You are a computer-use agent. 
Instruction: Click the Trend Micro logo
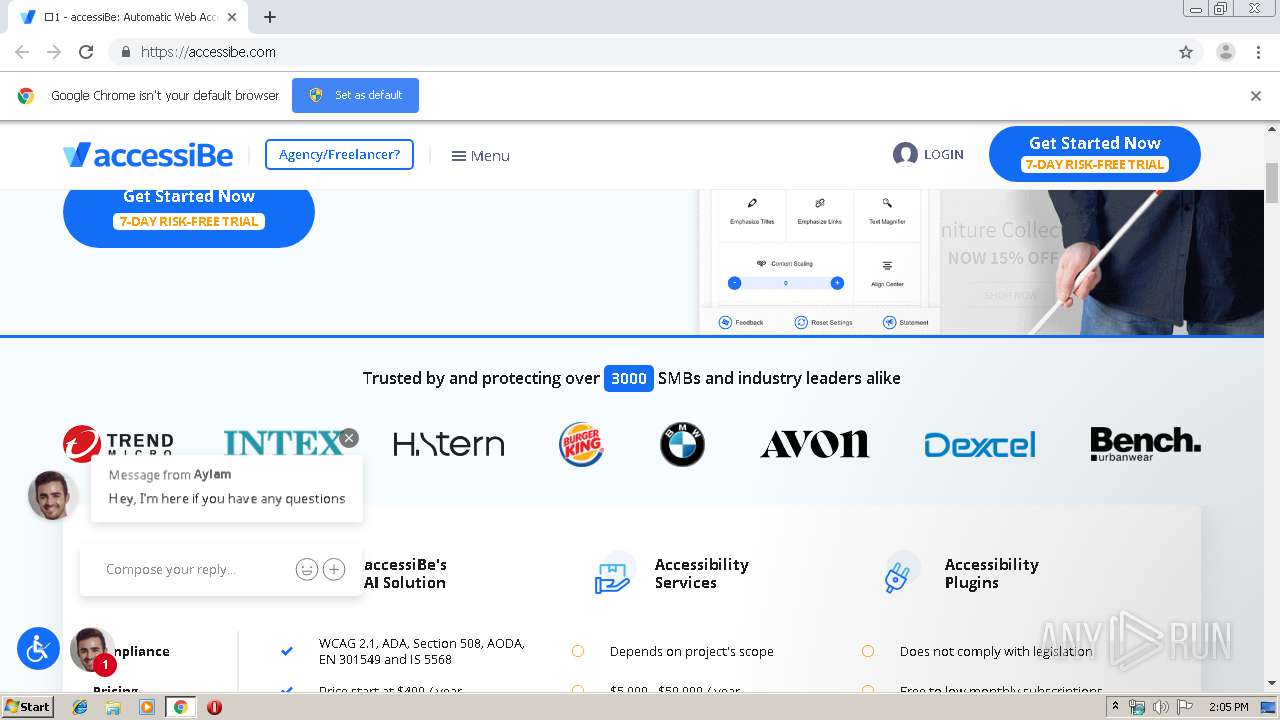118,444
